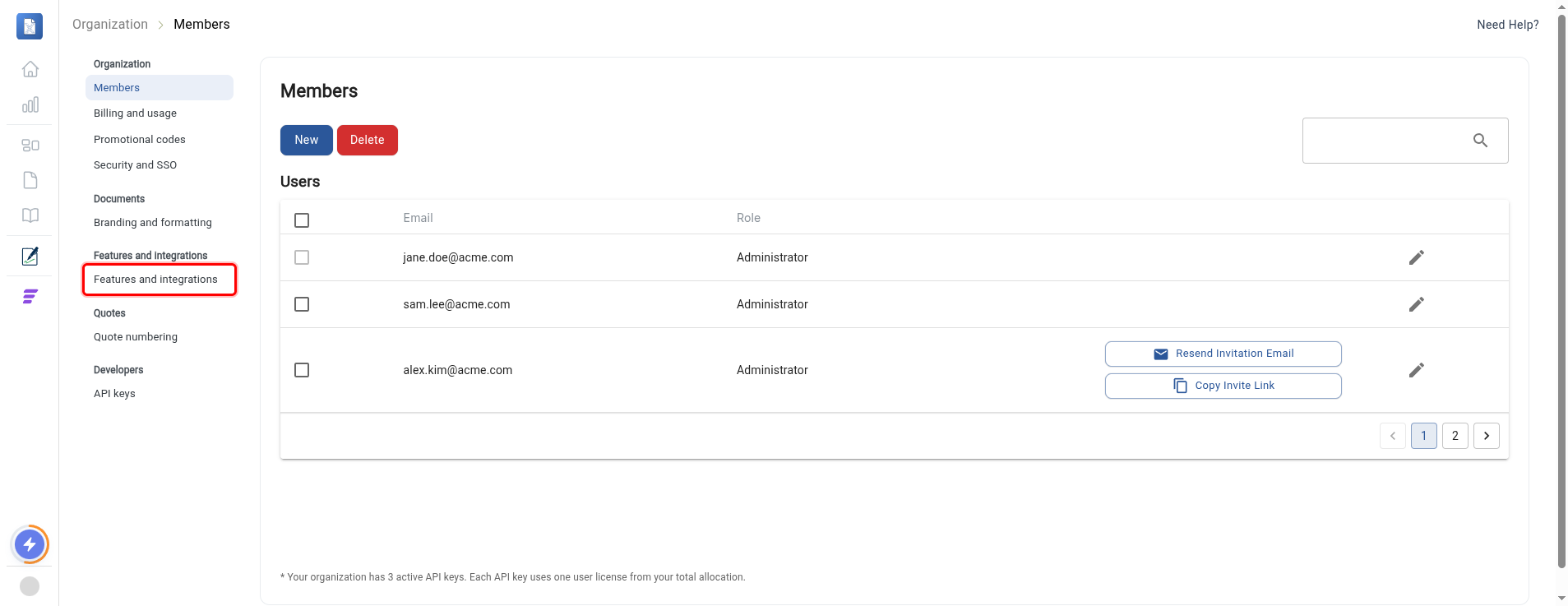Open the open-book library icon
The width and height of the screenshot is (1568, 606).
(30, 215)
